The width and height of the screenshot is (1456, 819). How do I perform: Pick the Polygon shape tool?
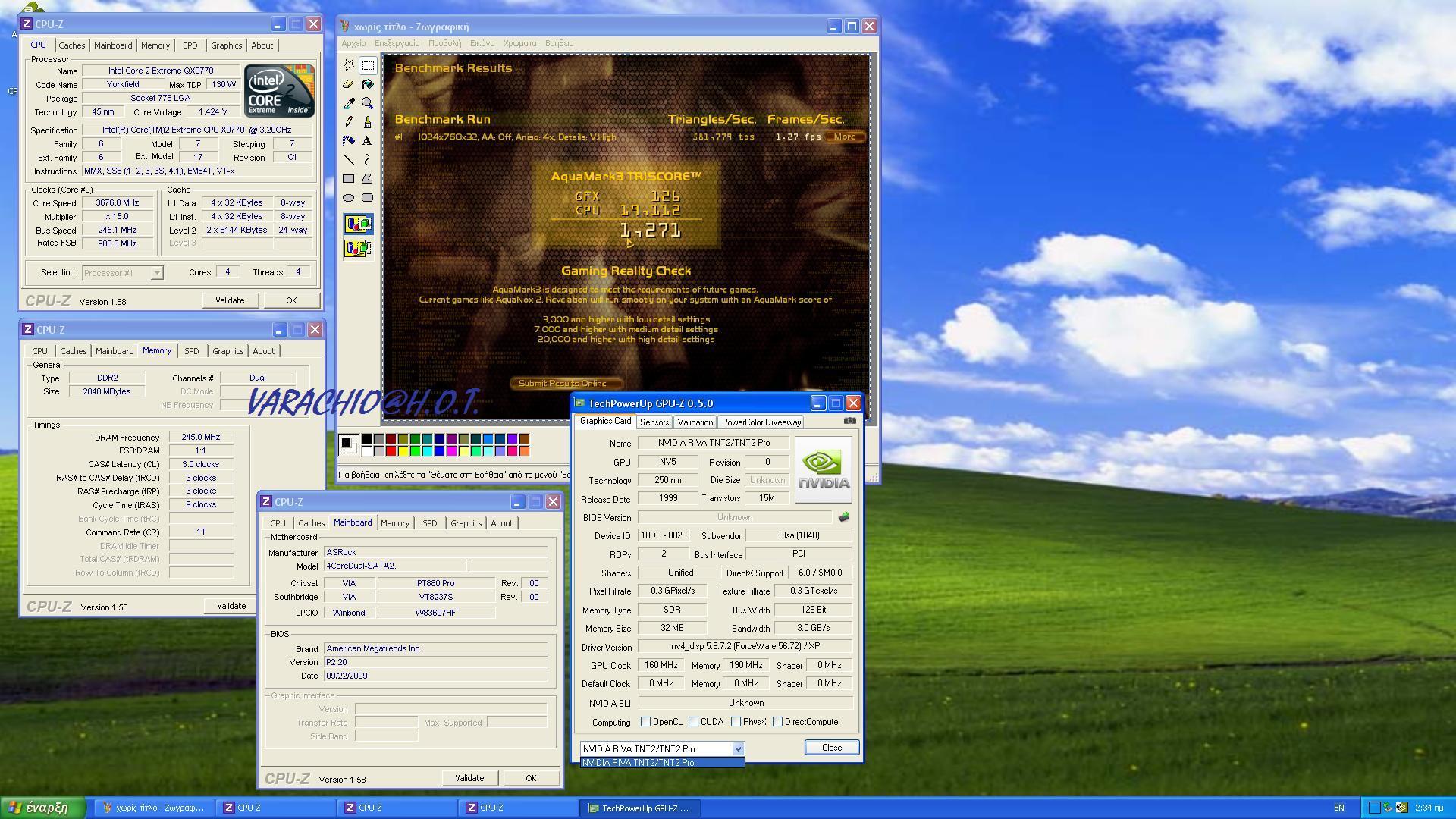click(x=368, y=178)
